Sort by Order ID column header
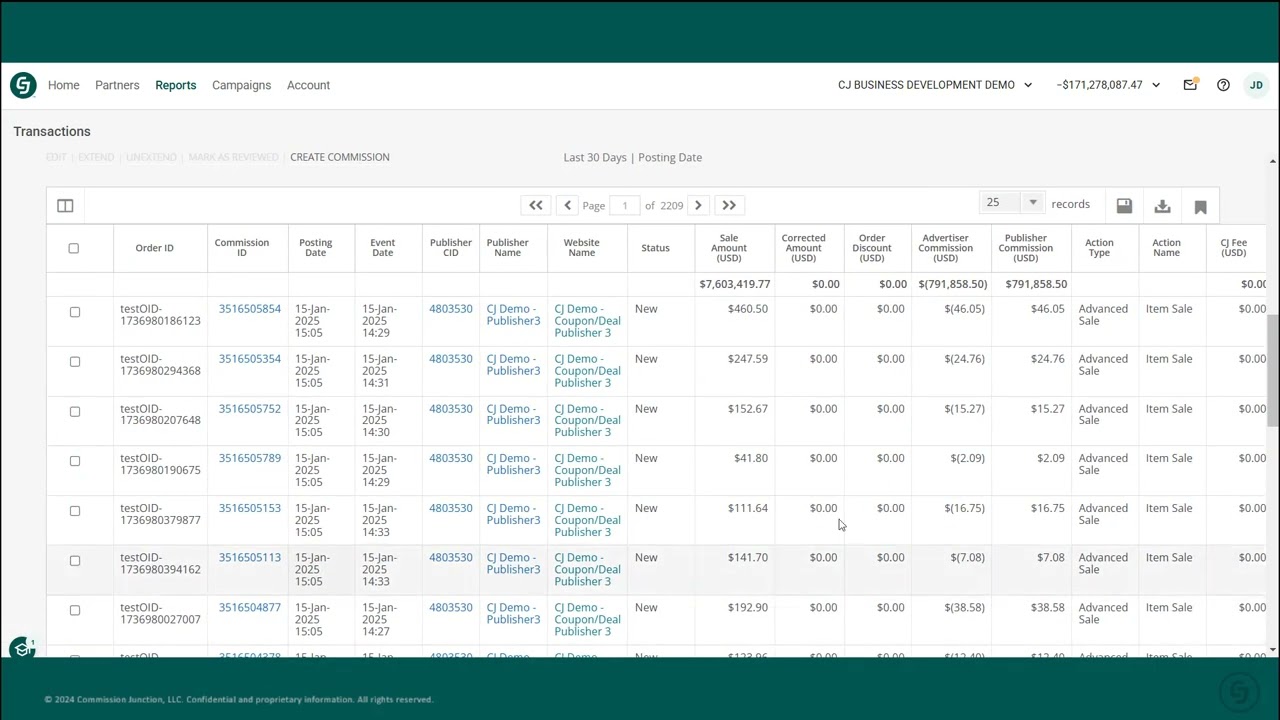Viewport: 1280px width, 720px height. tap(155, 248)
